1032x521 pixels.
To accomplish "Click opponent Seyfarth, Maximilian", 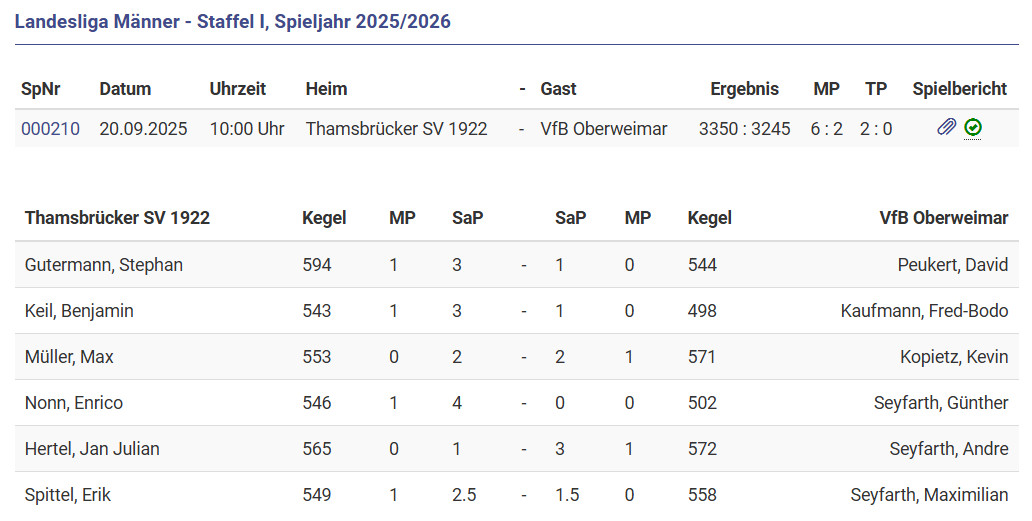I will (x=929, y=495).
